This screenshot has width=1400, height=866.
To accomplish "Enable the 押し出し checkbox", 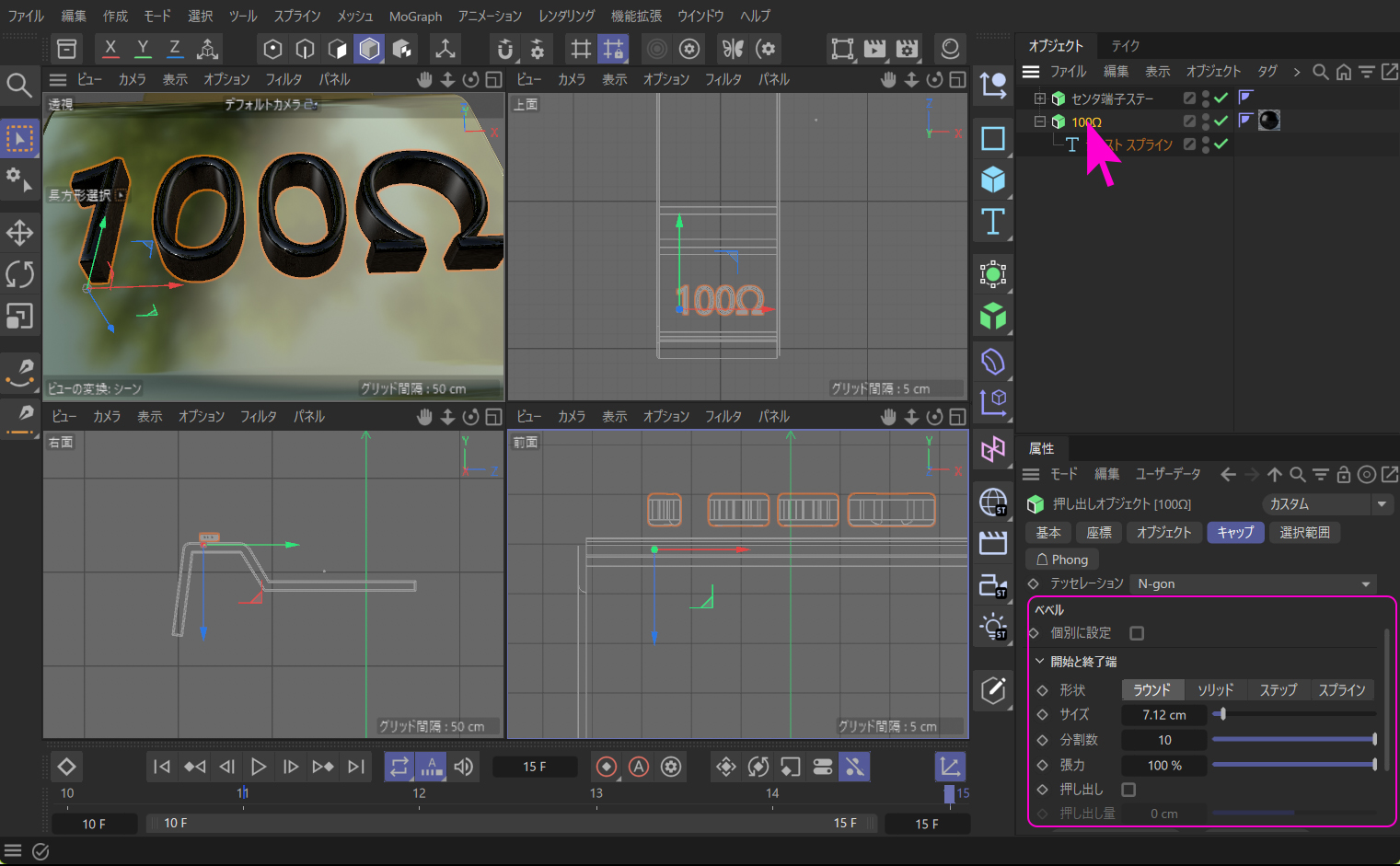I will tap(1128, 790).
